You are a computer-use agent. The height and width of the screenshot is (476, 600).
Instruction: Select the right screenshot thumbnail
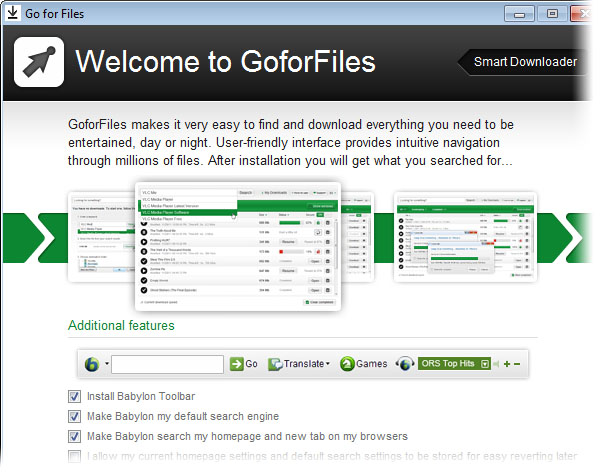tap(465, 238)
